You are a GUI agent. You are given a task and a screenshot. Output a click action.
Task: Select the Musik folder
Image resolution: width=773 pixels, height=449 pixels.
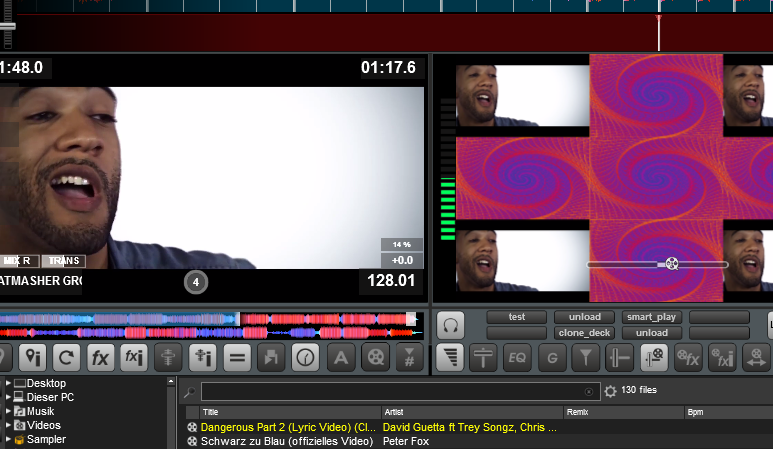click(x=34, y=411)
